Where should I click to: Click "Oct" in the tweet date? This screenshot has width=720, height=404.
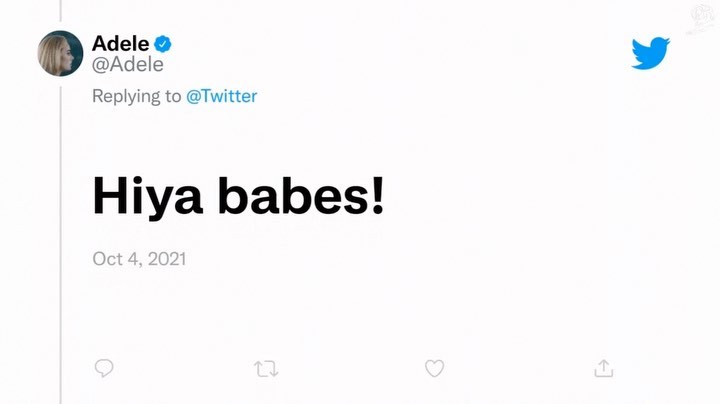tap(107, 258)
